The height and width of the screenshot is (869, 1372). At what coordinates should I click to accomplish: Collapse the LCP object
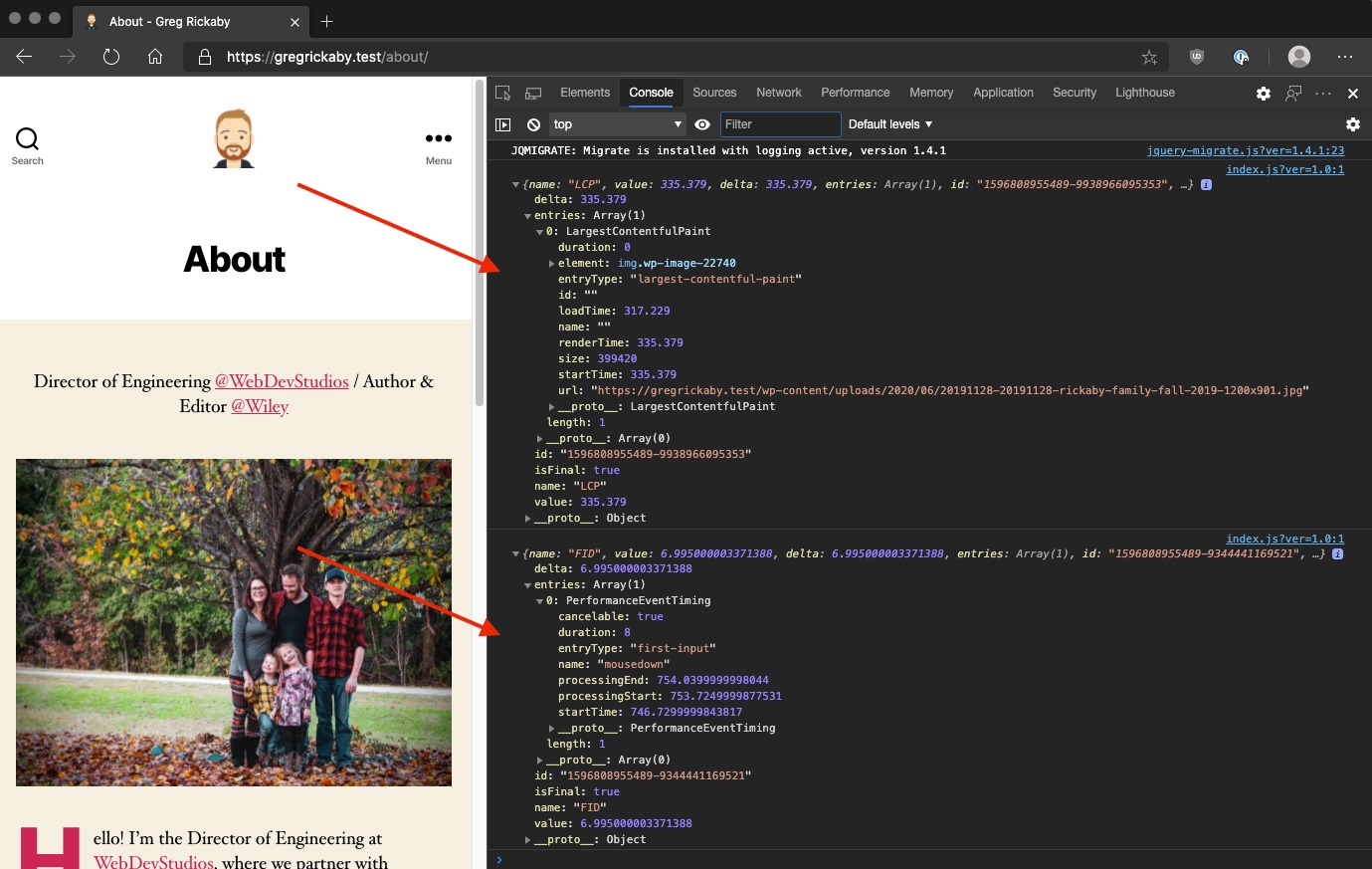pos(515,184)
